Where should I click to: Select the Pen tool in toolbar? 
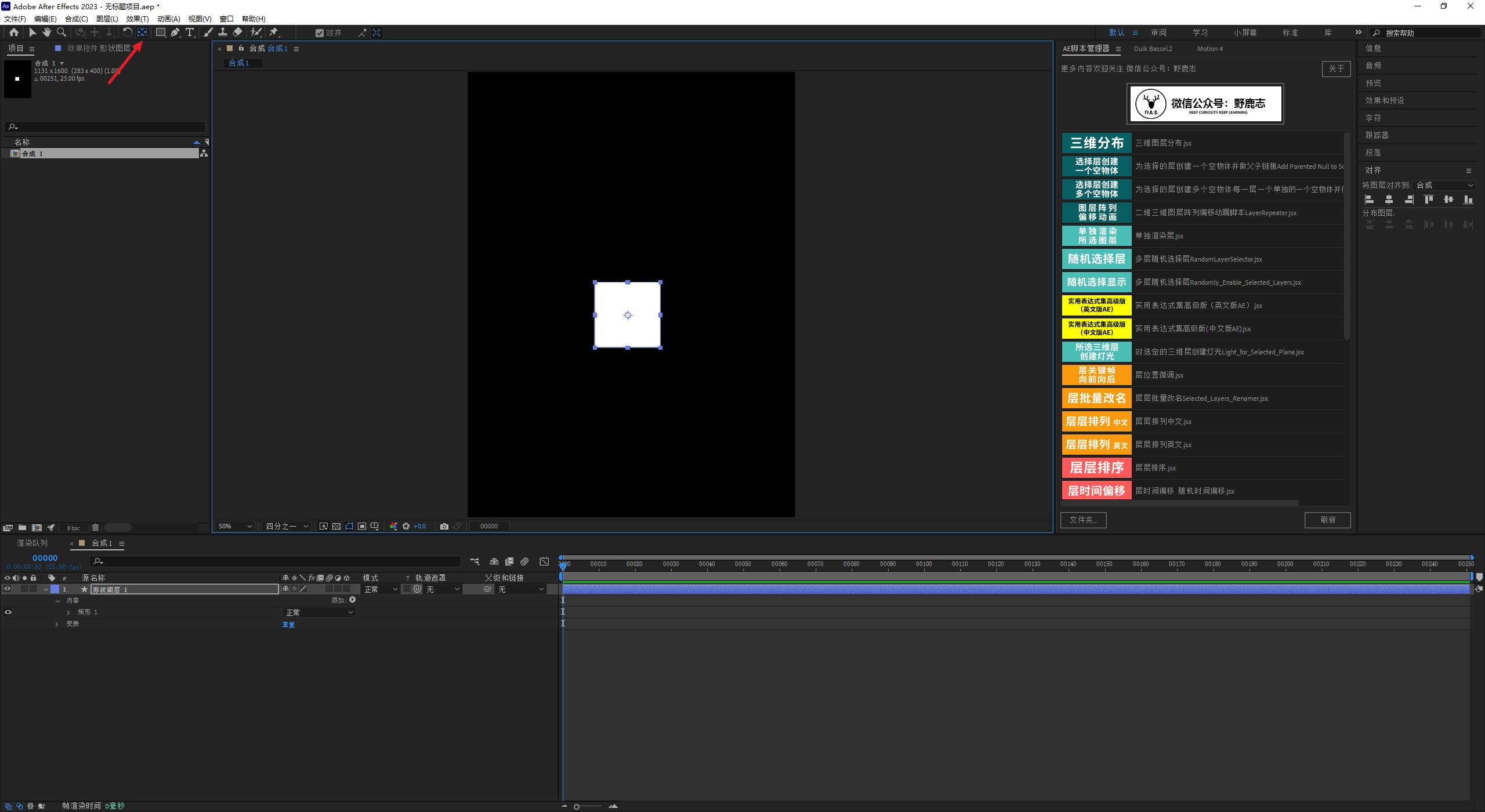click(175, 32)
